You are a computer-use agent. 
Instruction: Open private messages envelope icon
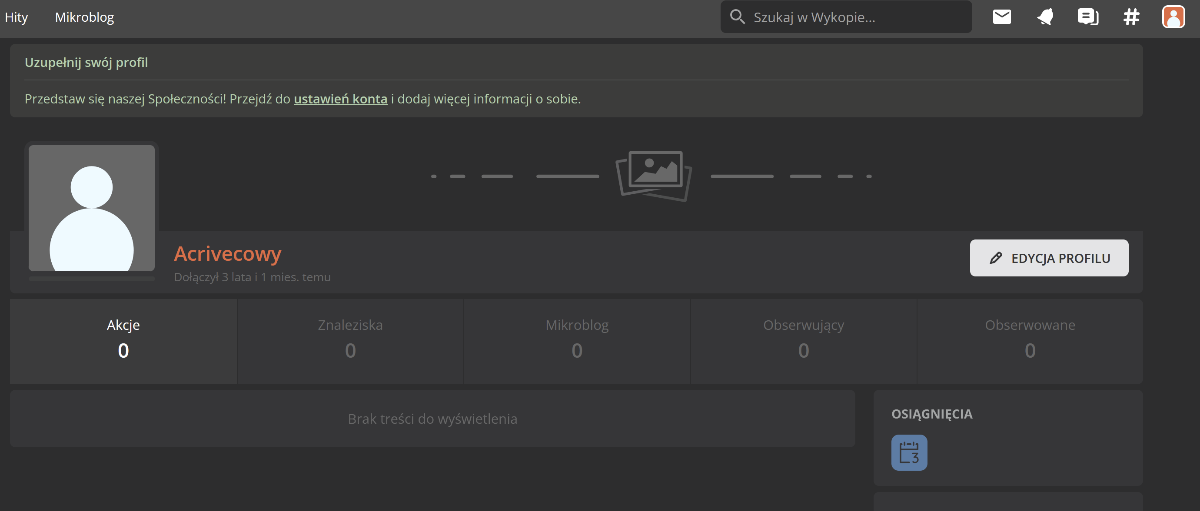[x=1001, y=17]
